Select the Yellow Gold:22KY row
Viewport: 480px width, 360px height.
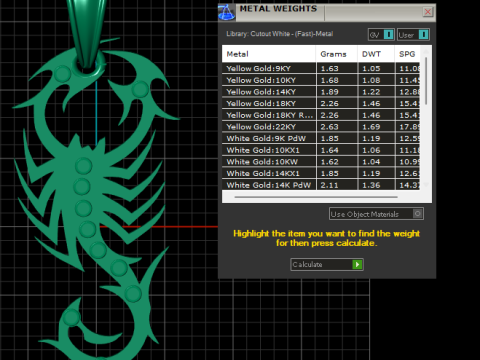[321, 127]
